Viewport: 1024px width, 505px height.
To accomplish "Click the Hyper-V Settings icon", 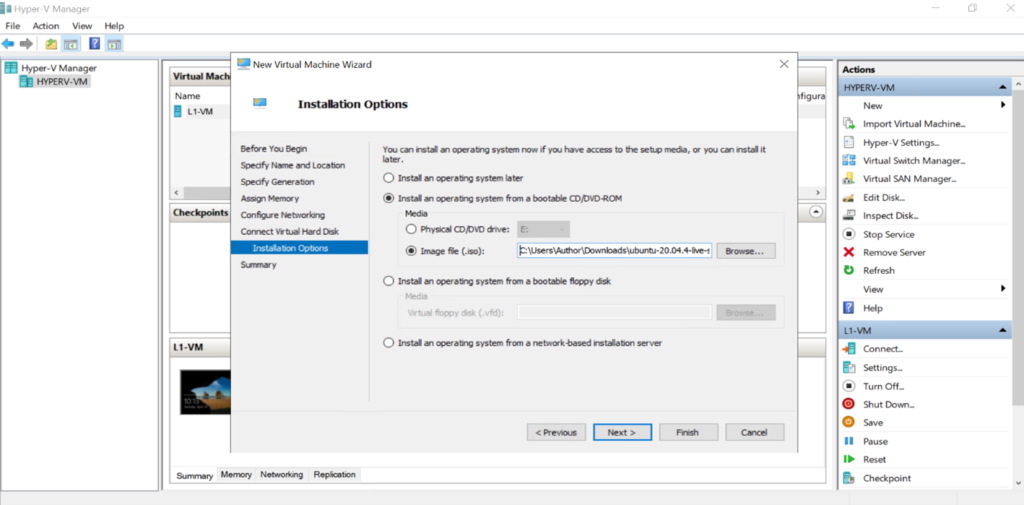I will click(849, 142).
